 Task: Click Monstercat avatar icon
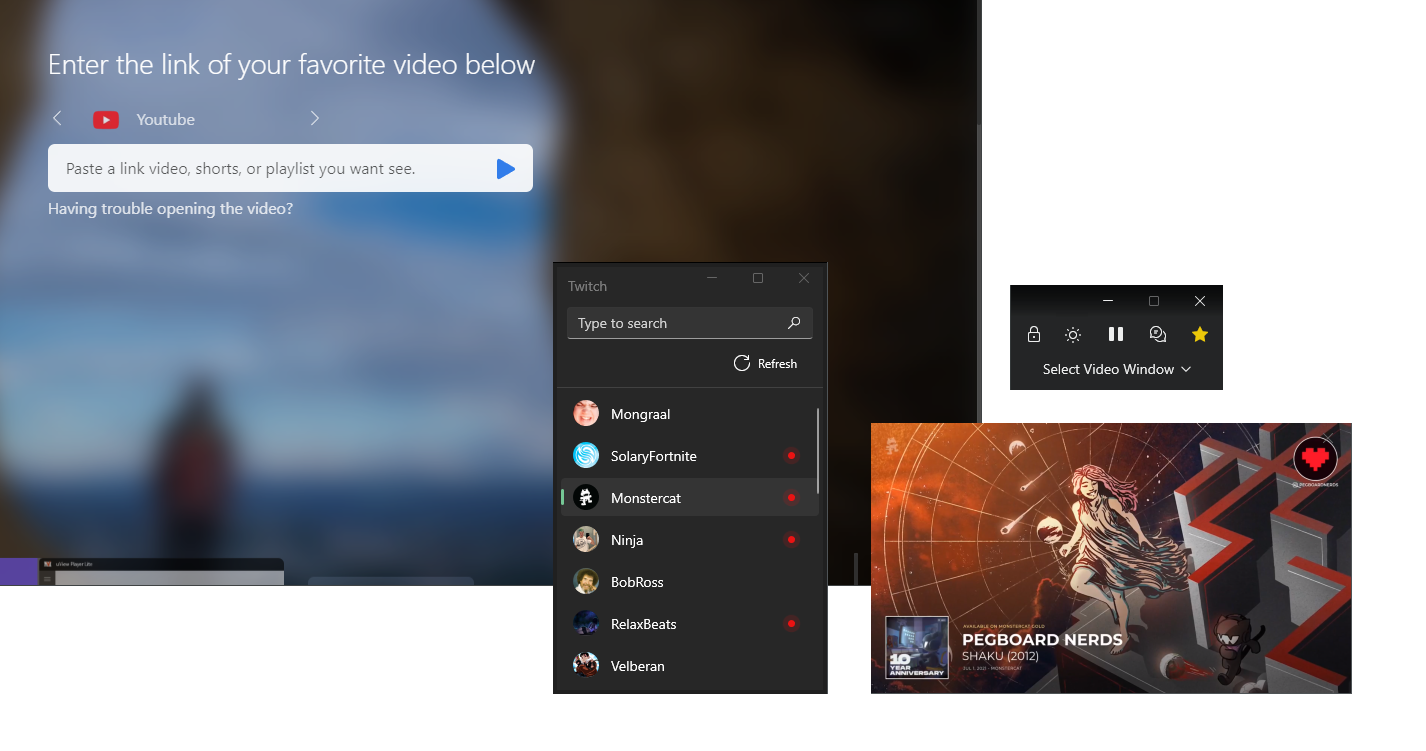(x=586, y=498)
